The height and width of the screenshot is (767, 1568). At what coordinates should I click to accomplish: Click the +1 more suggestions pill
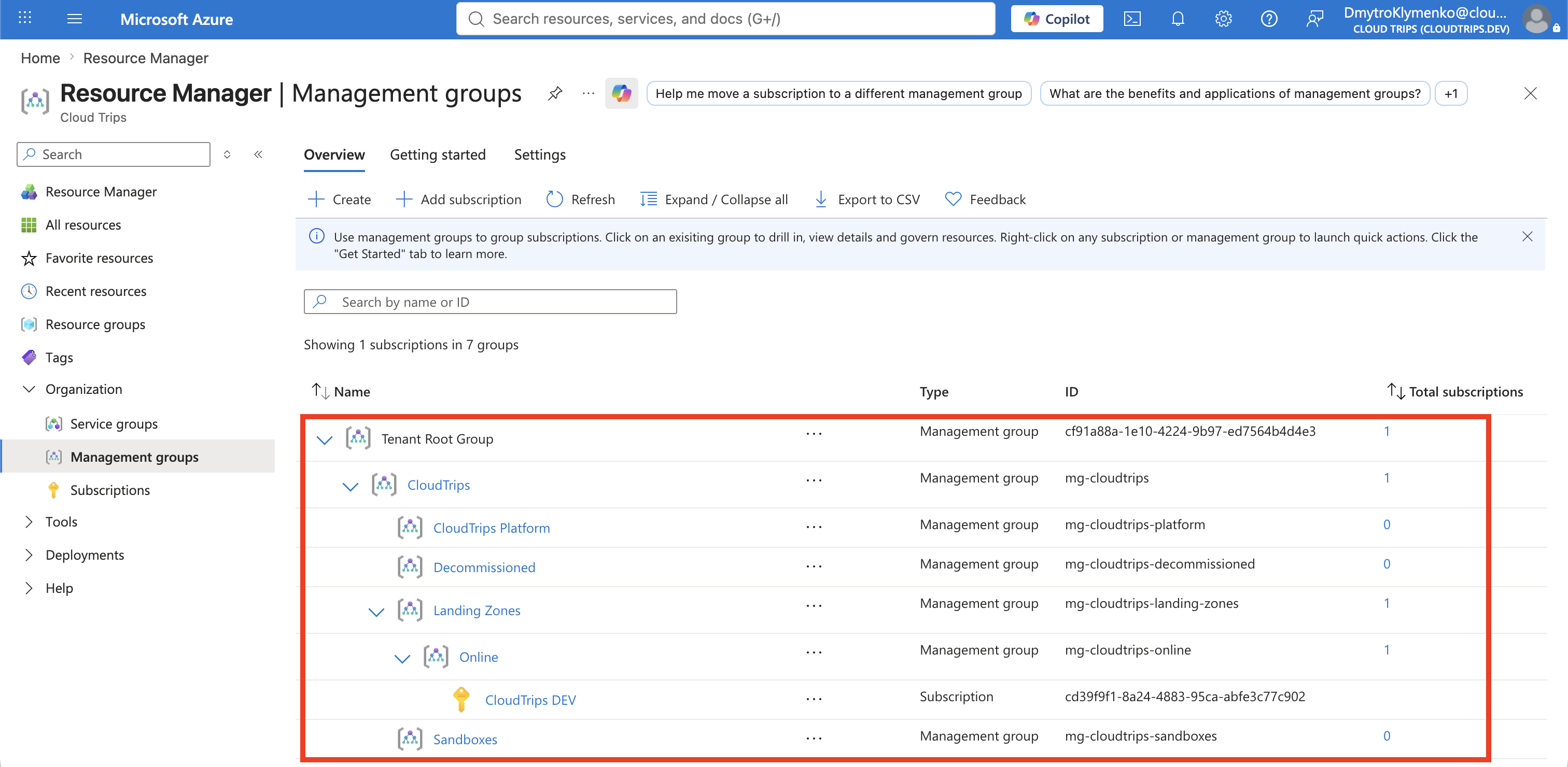click(1450, 93)
